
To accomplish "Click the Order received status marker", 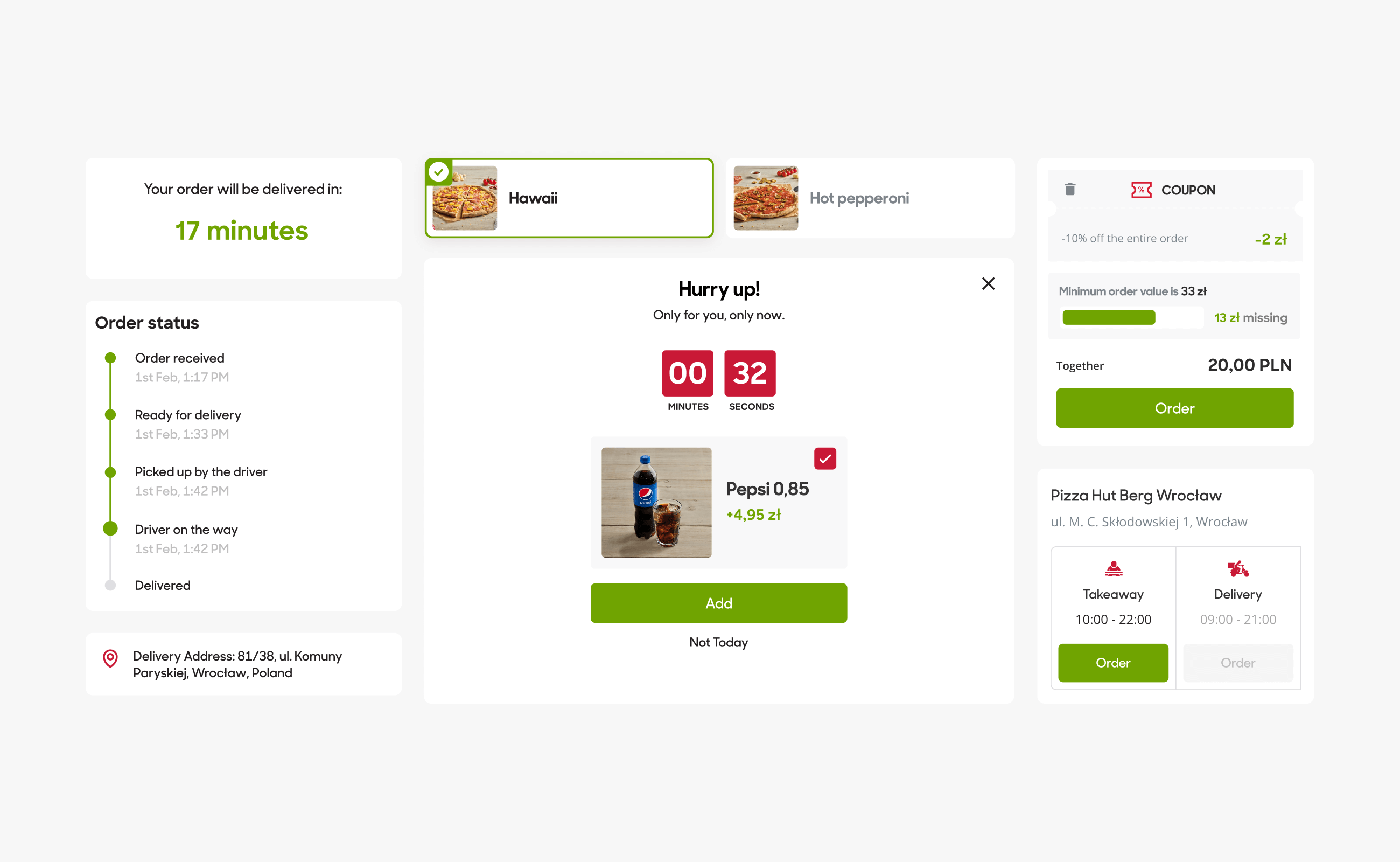I will (110, 358).
